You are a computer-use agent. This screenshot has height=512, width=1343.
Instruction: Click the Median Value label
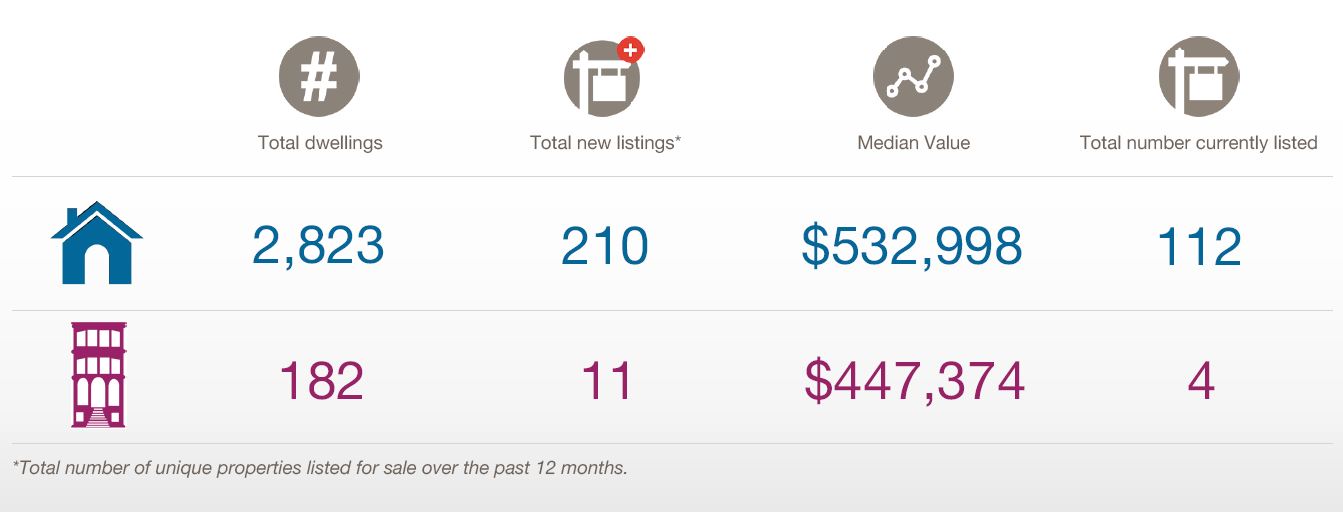(x=914, y=143)
